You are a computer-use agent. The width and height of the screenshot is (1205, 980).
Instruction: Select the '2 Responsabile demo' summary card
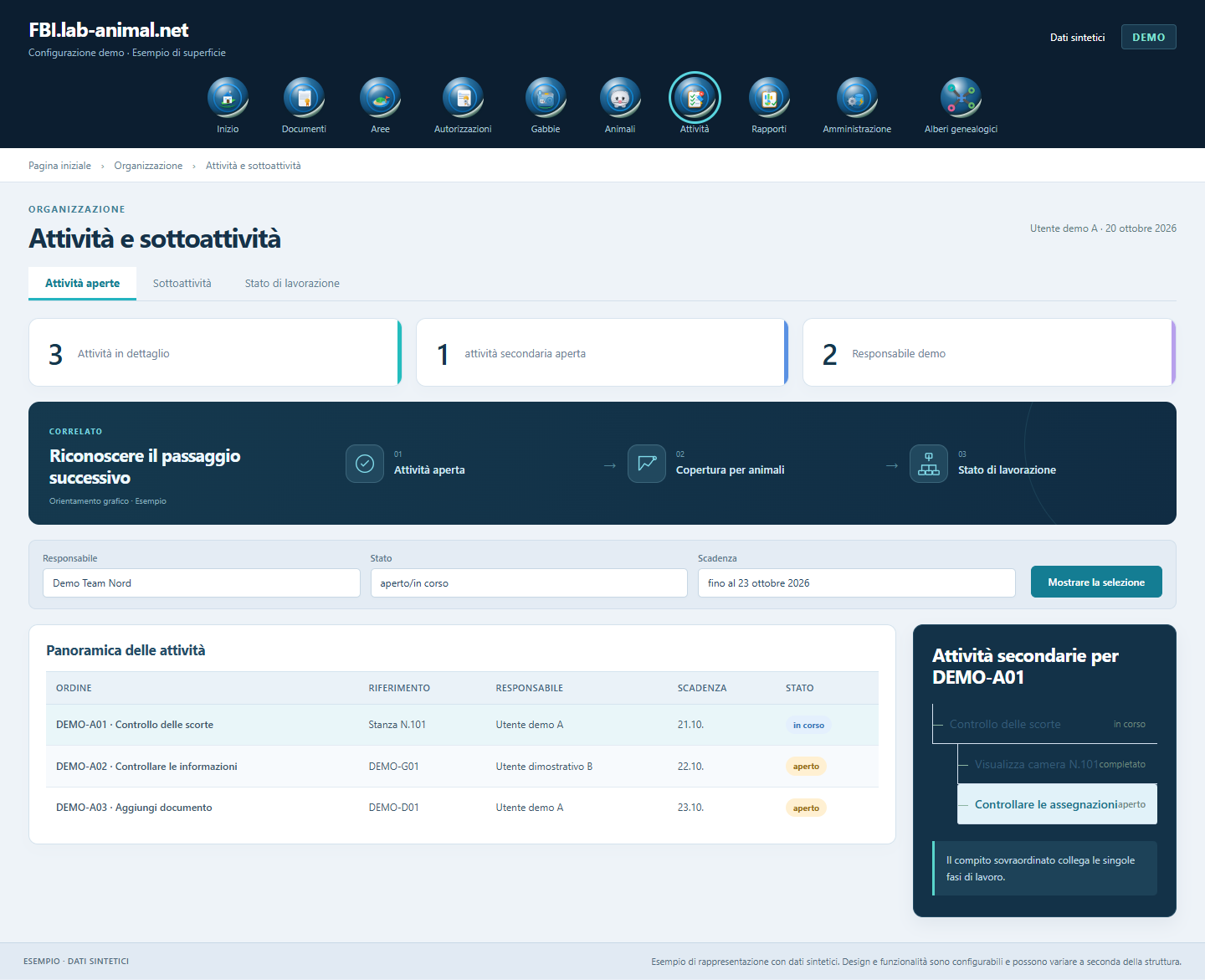989,352
